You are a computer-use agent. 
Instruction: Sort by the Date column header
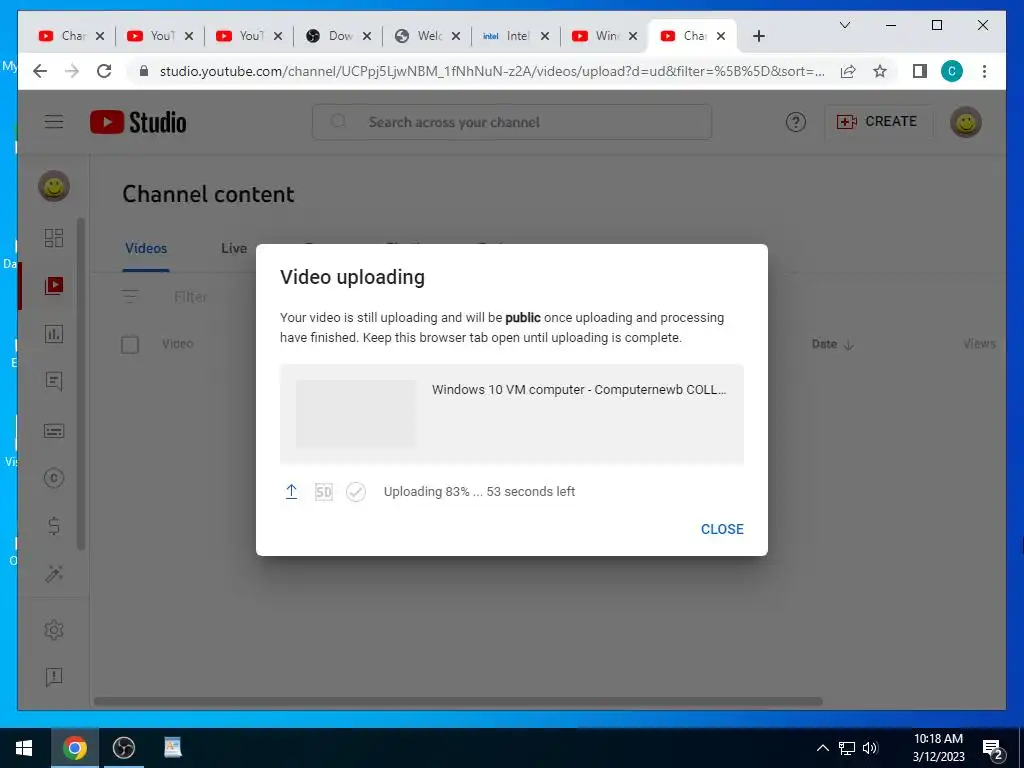point(832,344)
